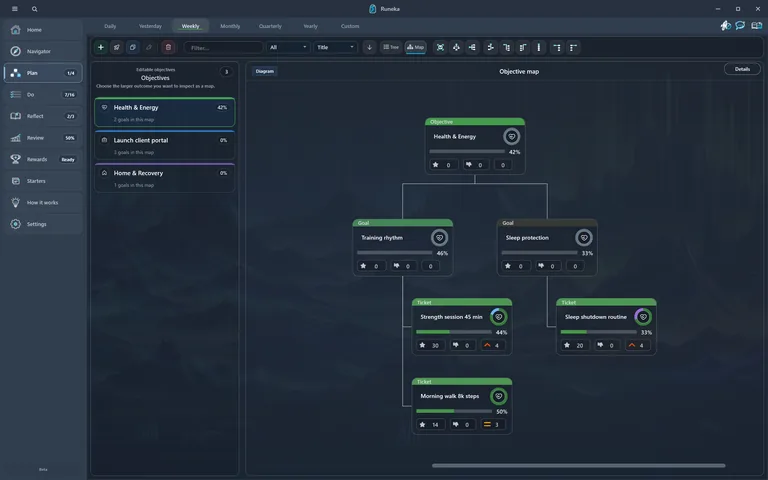The image size is (768, 480).
Task: Open the Do section in sidebar
Action: click(43, 95)
